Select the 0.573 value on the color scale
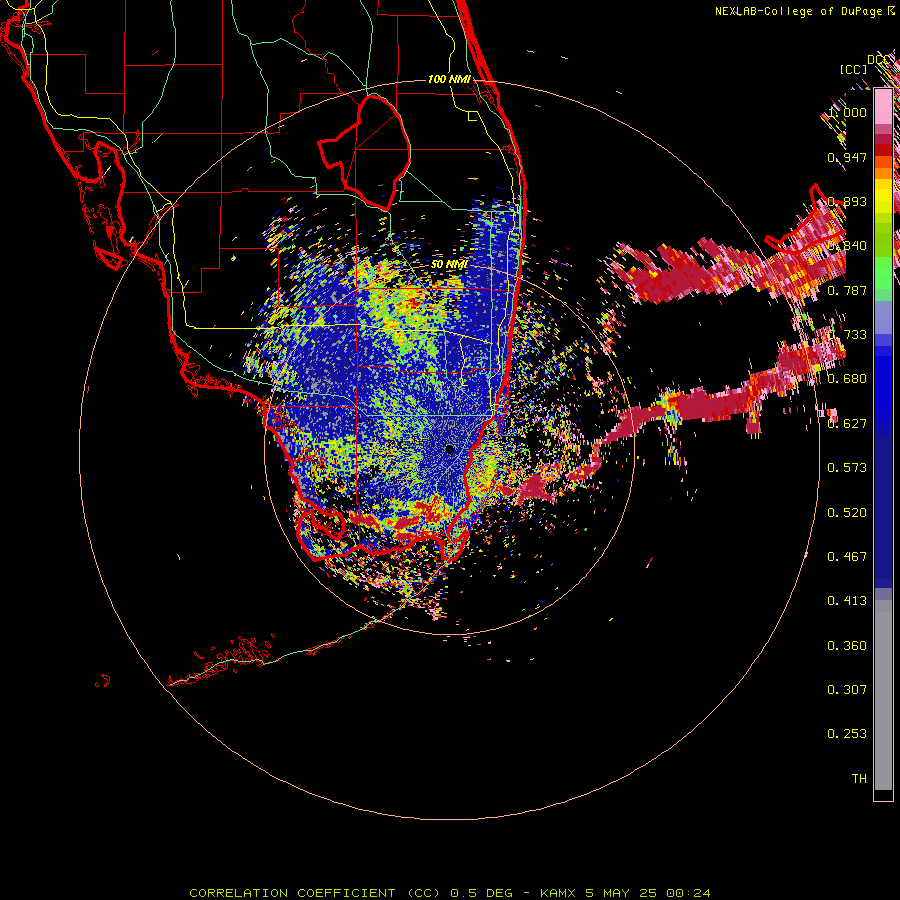The image size is (900, 900). click(x=847, y=468)
